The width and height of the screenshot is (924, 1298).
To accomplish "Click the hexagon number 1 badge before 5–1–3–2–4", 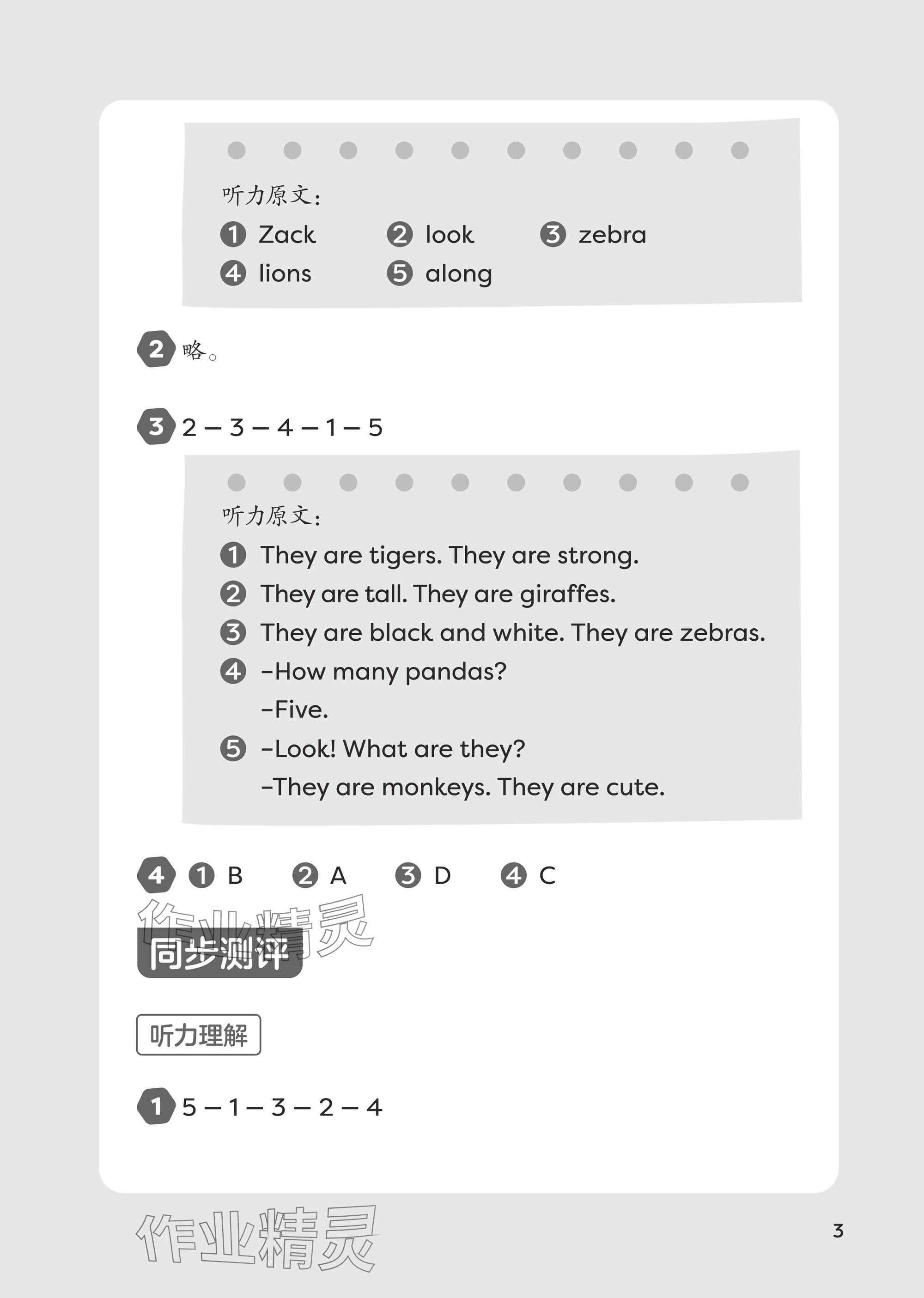I will coord(156,1106).
